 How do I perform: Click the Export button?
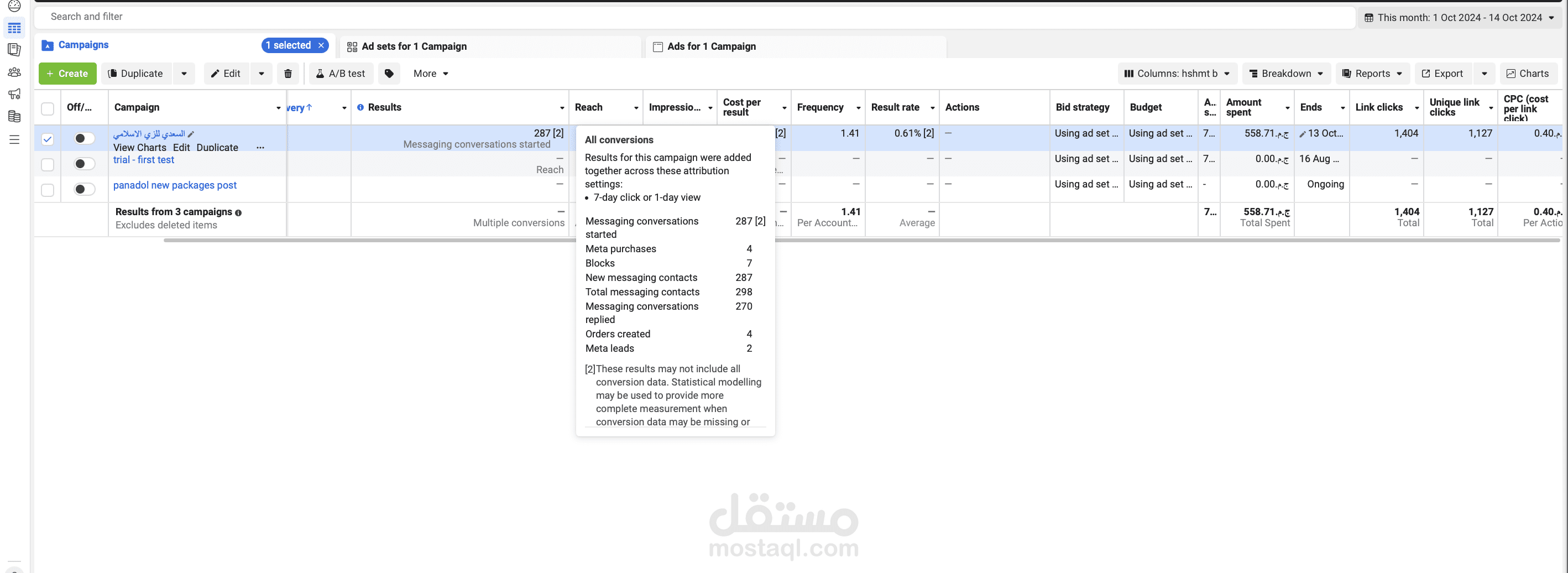pos(1442,74)
